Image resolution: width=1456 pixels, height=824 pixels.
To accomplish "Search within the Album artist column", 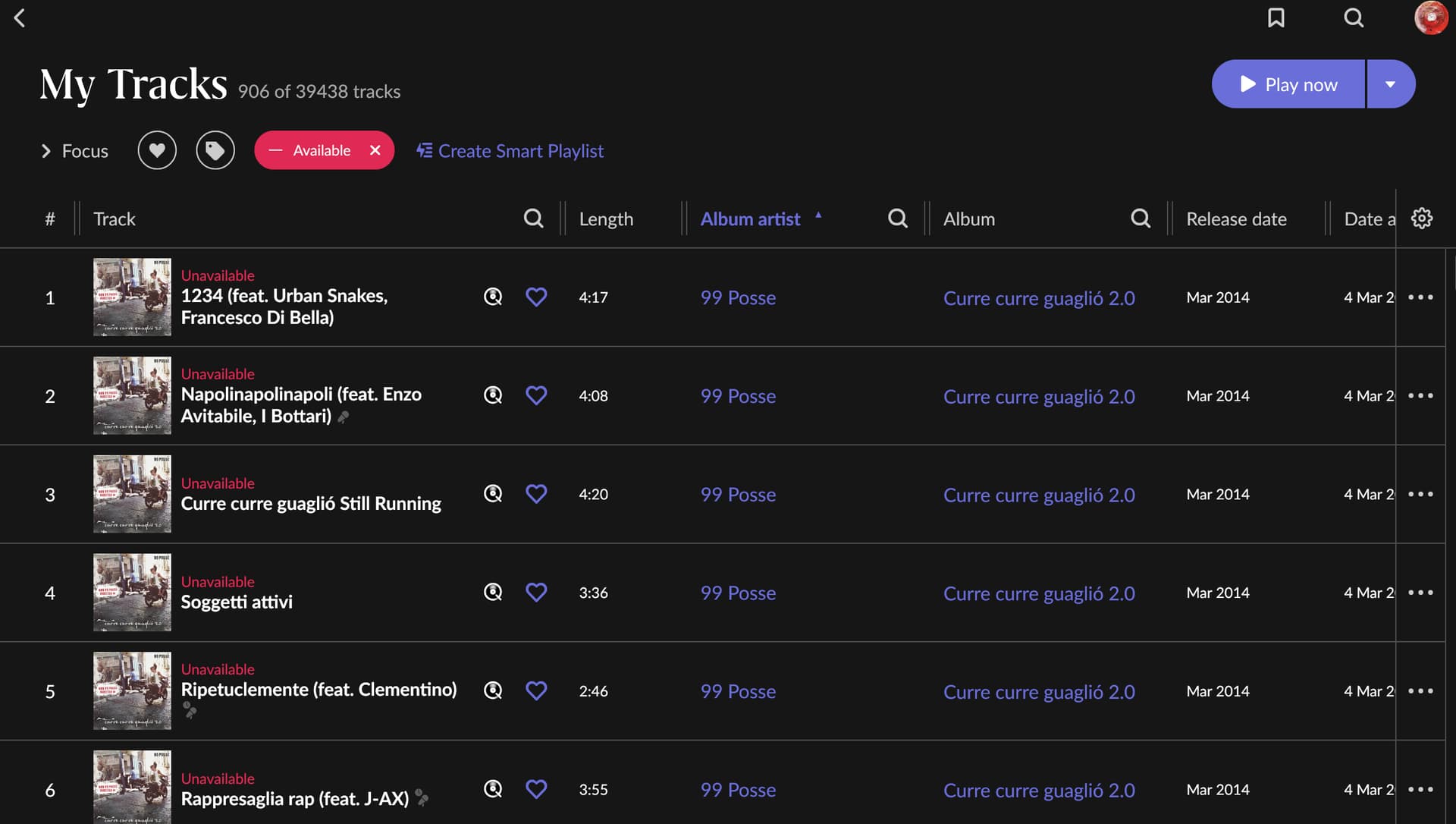I will 897,219.
